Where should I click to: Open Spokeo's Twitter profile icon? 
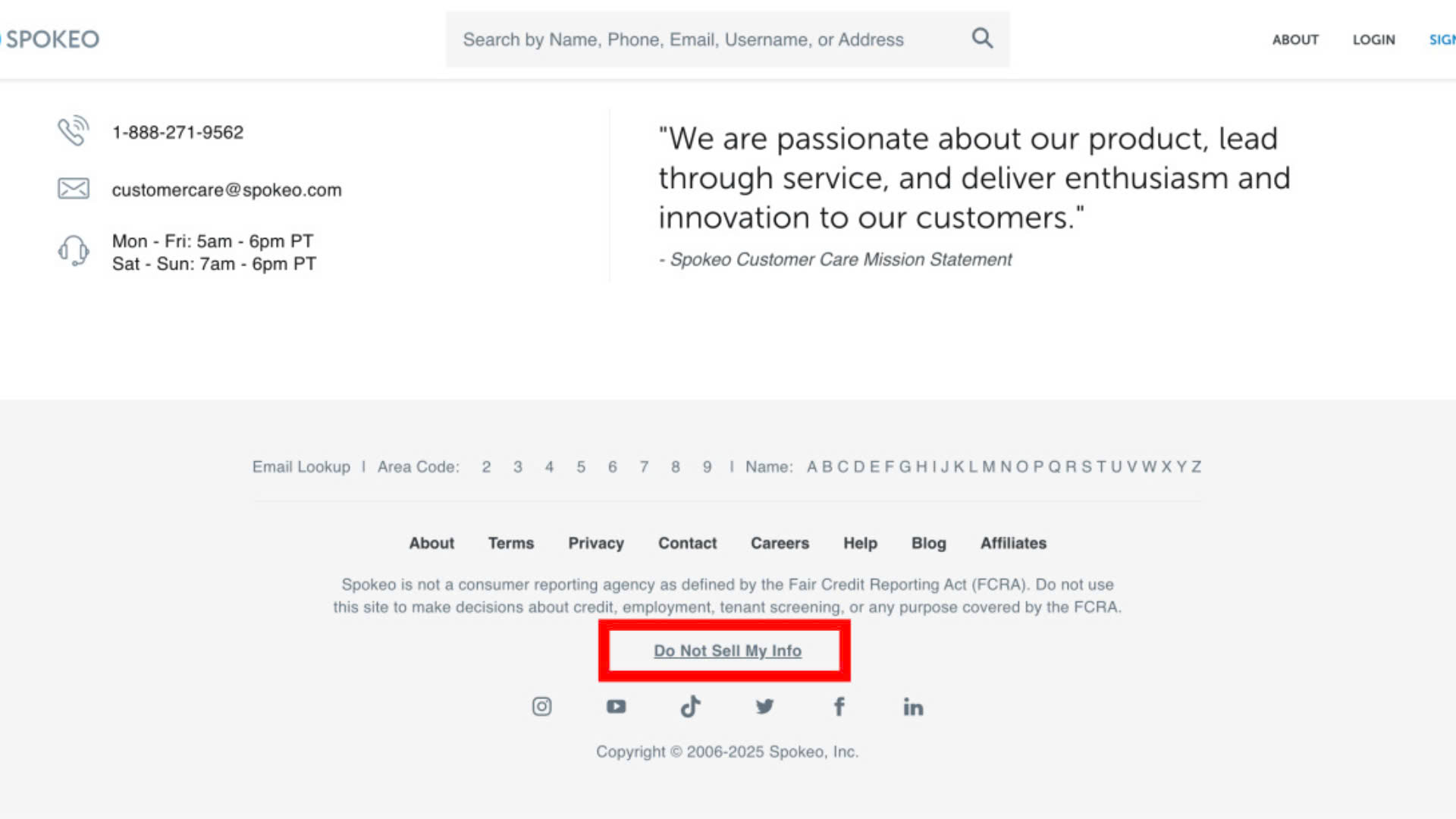click(764, 707)
